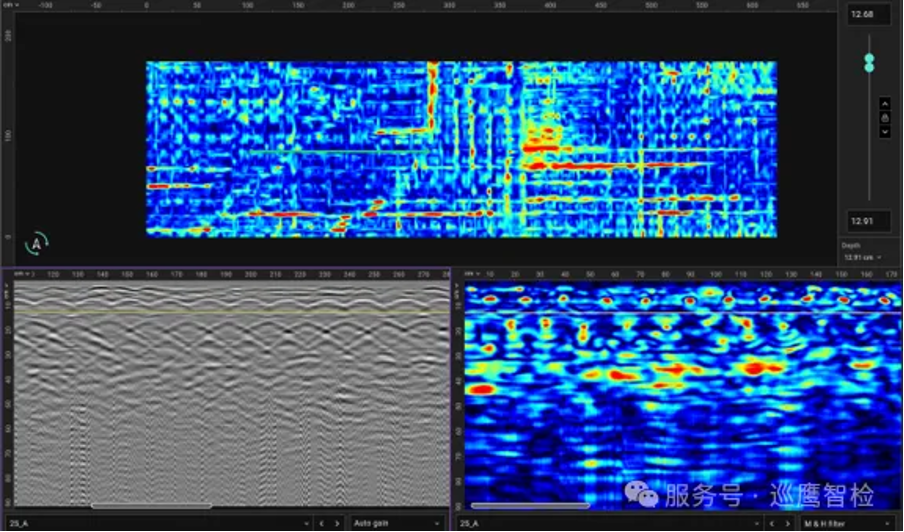Click the yellow depth line in grayscale radargram
The height and width of the screenshot is (532, 904).
[x=230, y=316]
